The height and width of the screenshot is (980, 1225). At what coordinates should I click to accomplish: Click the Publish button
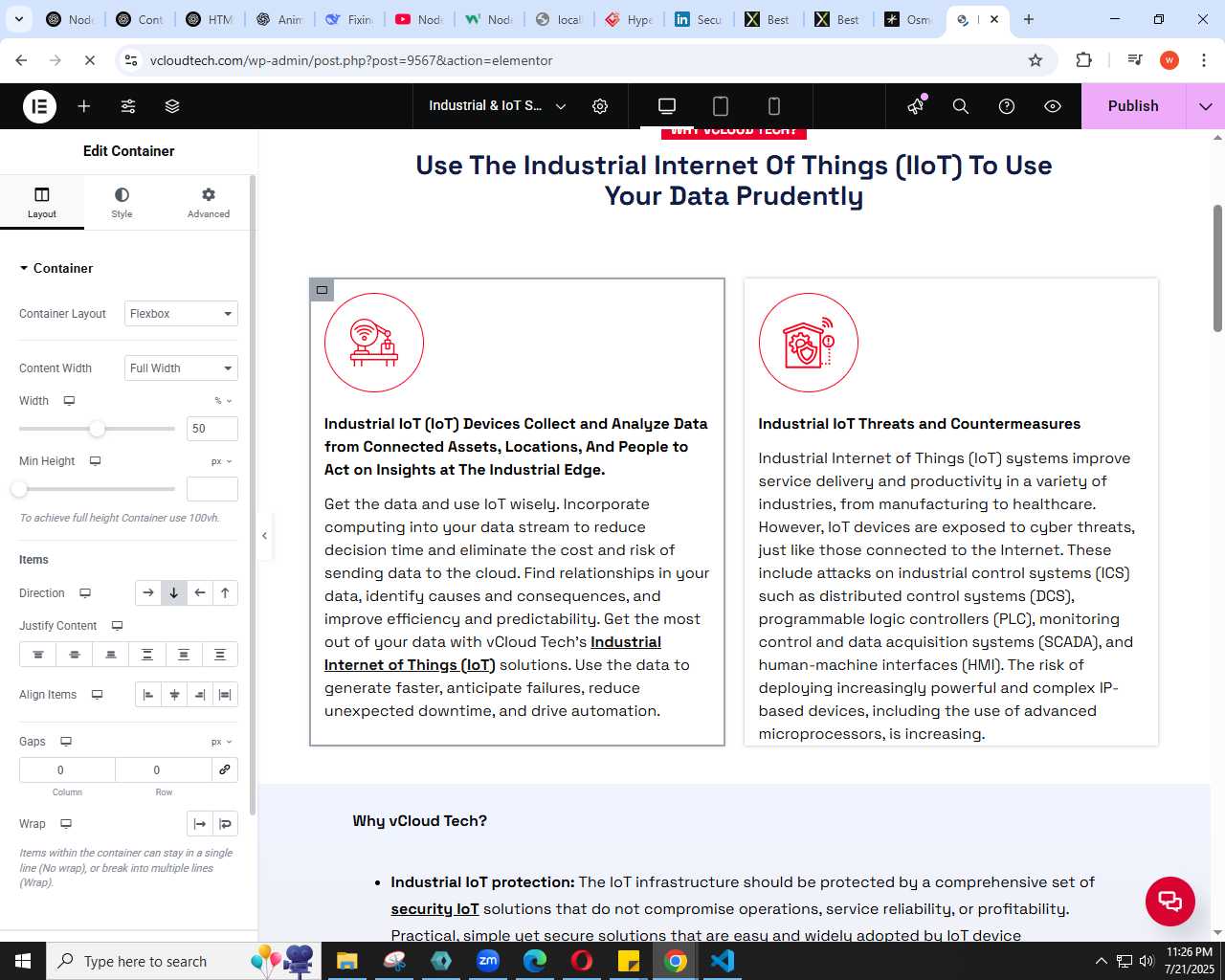coord(1133,106)
